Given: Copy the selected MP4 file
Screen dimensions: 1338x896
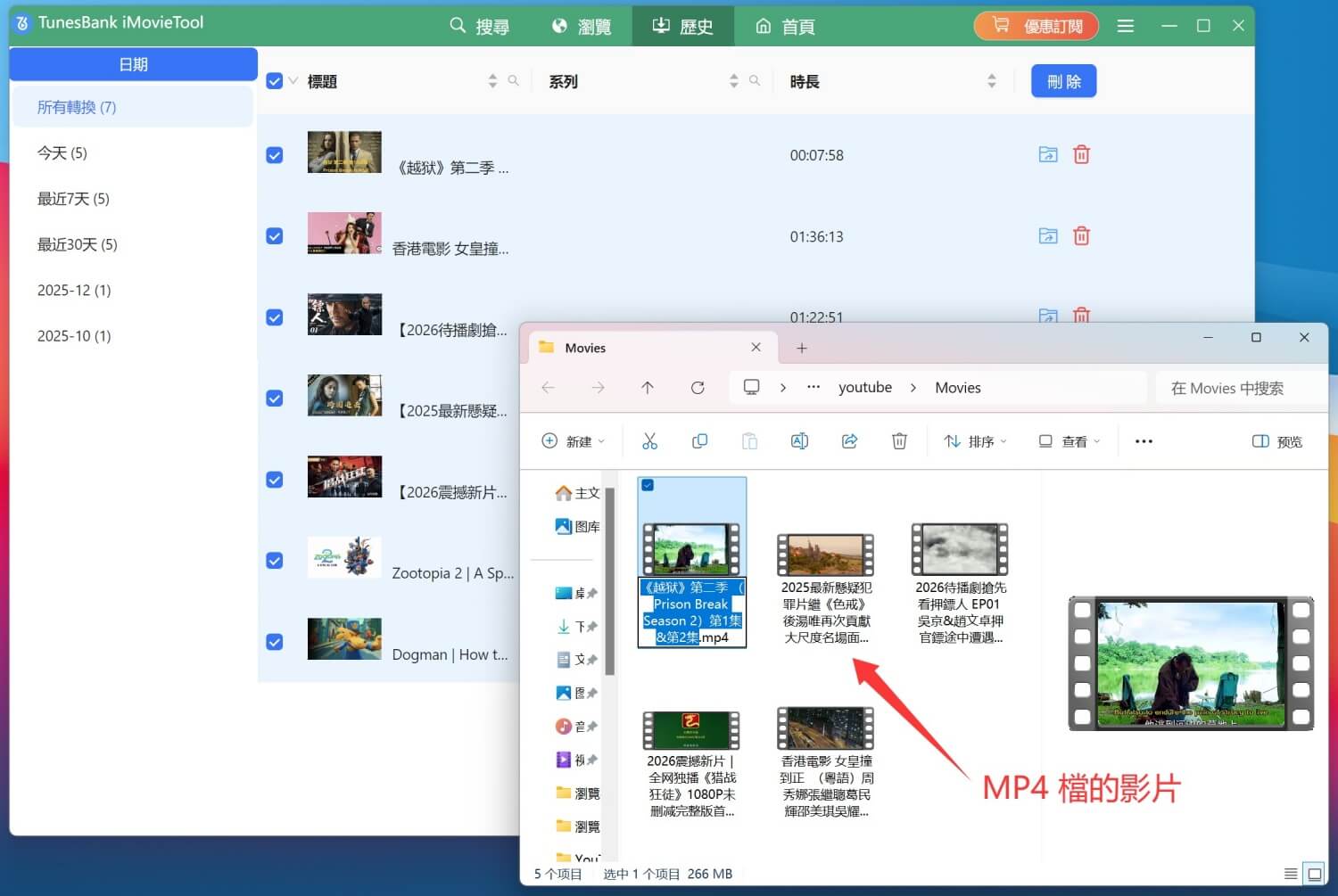Looking at the screenshot, I should coord(699,440).
